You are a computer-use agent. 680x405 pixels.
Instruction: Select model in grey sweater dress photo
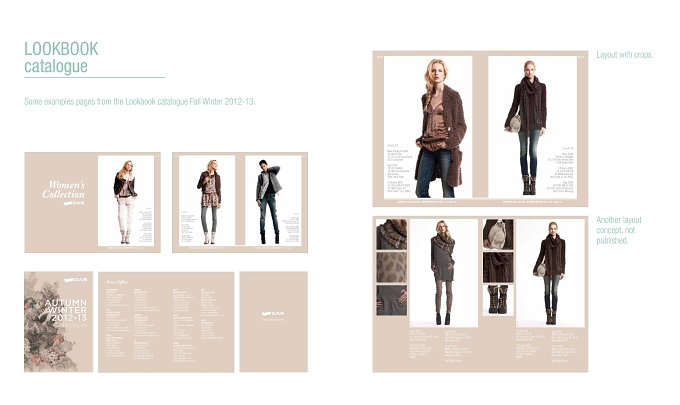444,273
